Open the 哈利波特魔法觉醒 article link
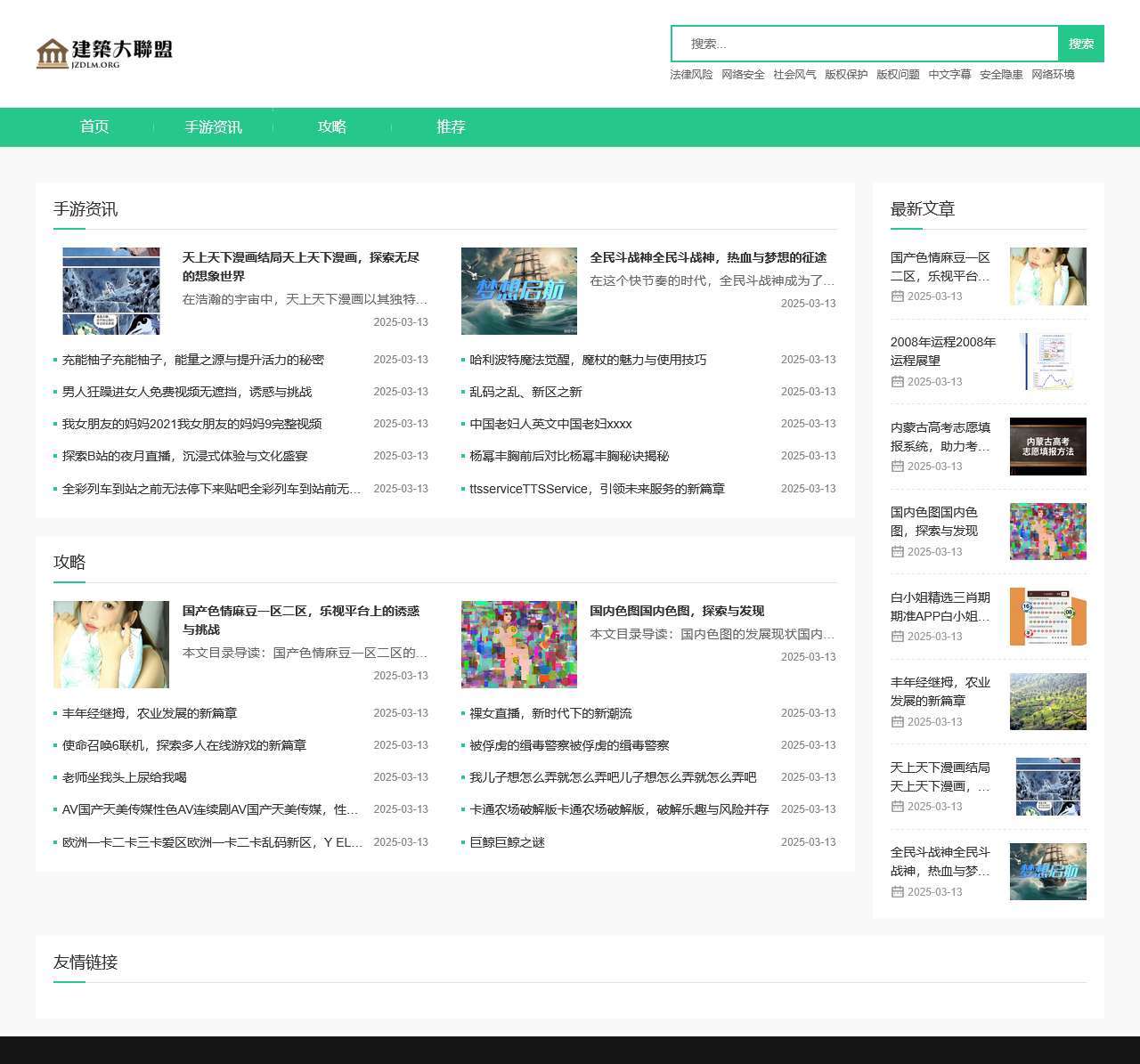1140x1064 pixels. (x=588, y=360)
